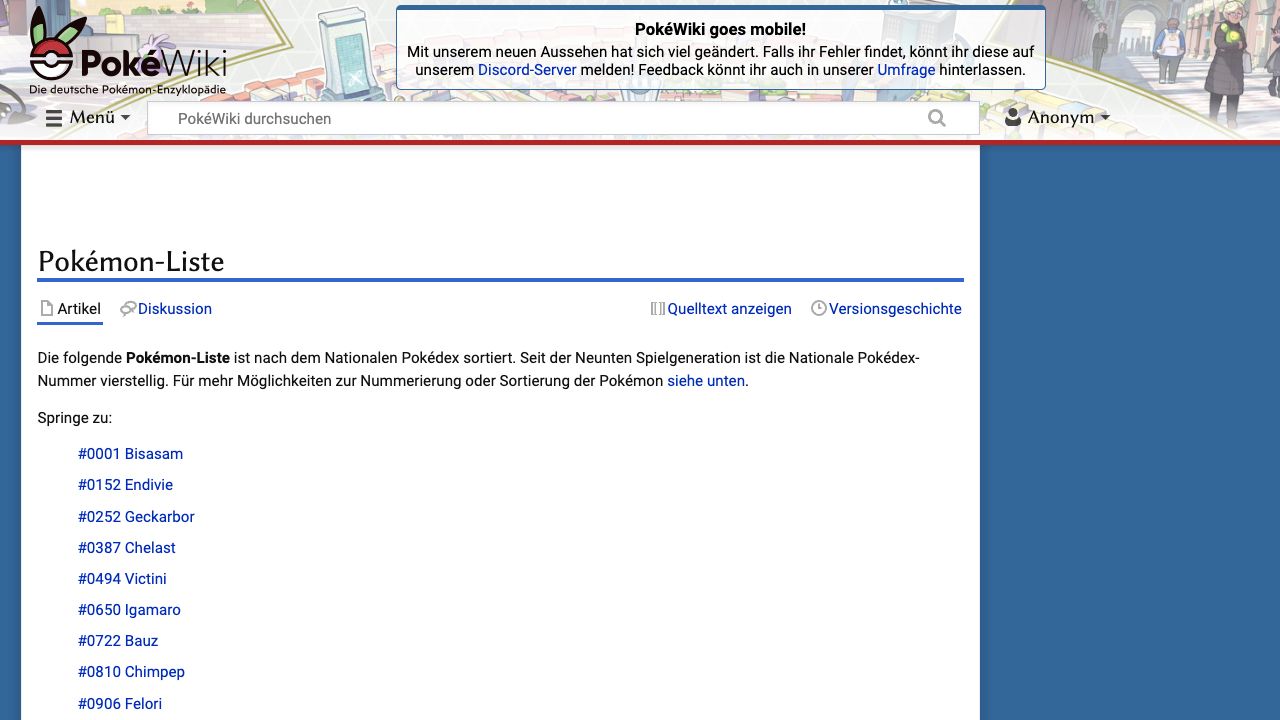The width and height of the screenshot is (1280, 720).
Task: Click the Quelltext anzeigen brackets icon
Action: [x=657, y=309]
